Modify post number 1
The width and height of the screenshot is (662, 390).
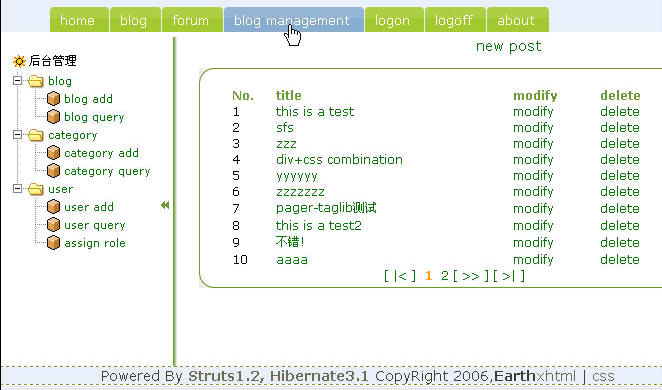(533, 112)
